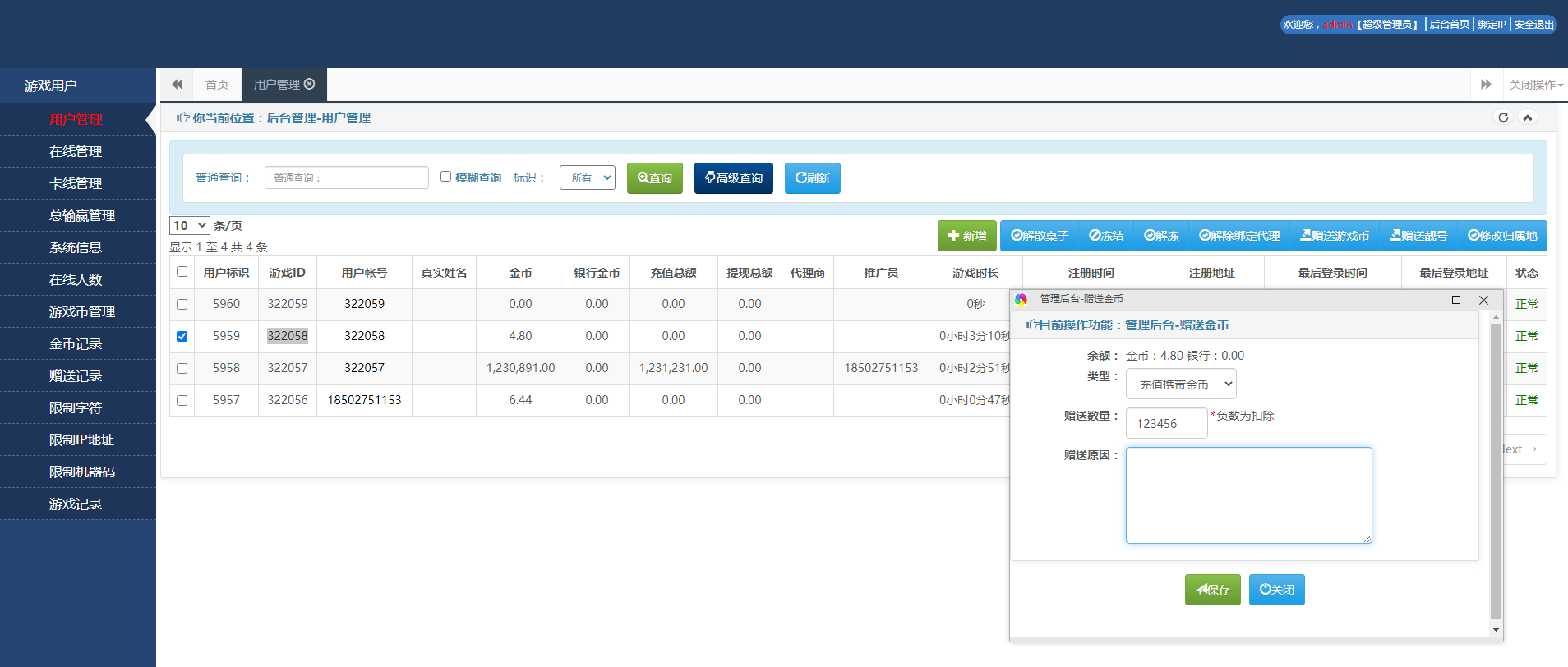Click the refresh icon in breadcrumb bar
Image resolution: width=1568 pixels, height=667 pixels.
[1503, 117]
